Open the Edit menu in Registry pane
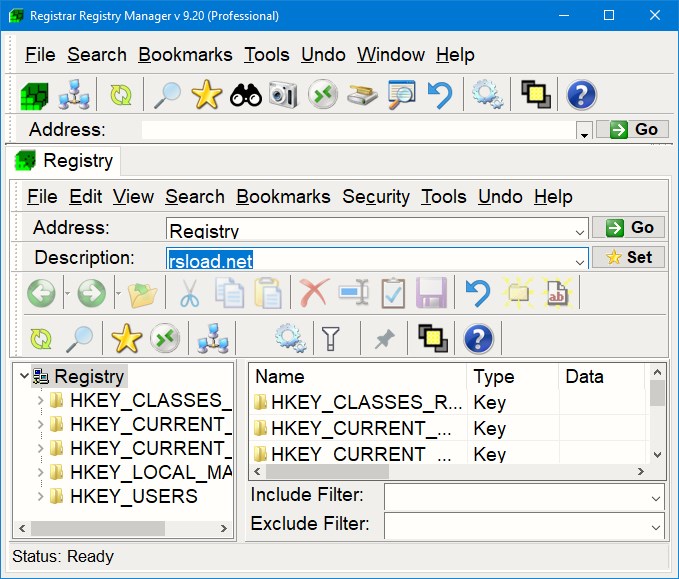Viewport: 679px width, 579px height. click(86, 197)
